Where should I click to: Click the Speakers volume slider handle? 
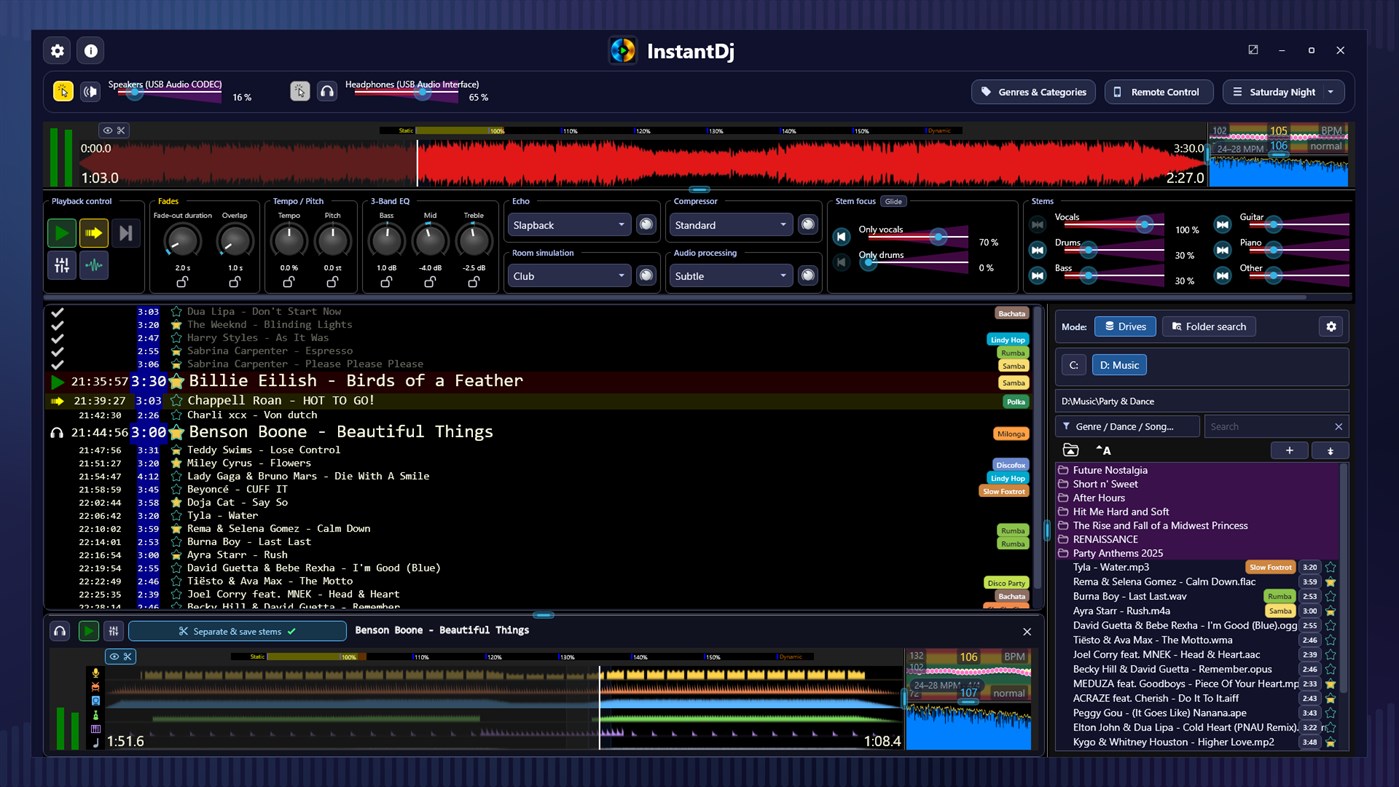click(136, 93)
